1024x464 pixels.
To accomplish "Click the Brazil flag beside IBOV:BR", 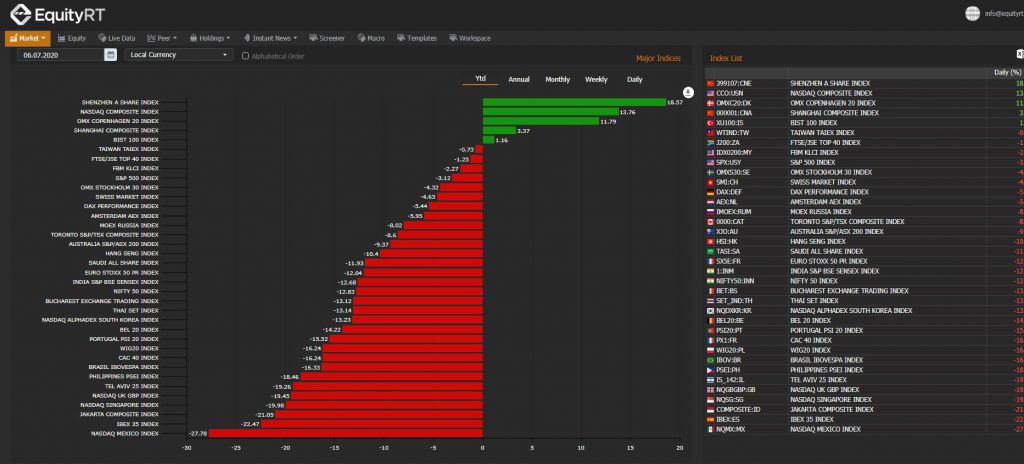I will click(x=711, y=360).
